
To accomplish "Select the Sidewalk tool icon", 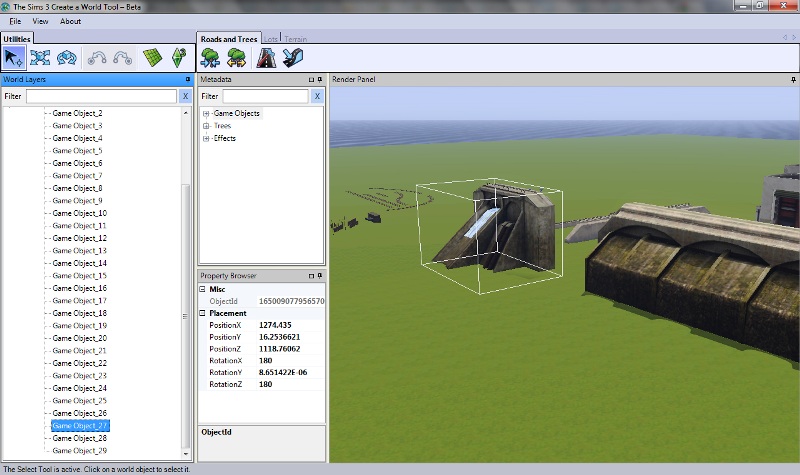I will (x=293, y=58).
